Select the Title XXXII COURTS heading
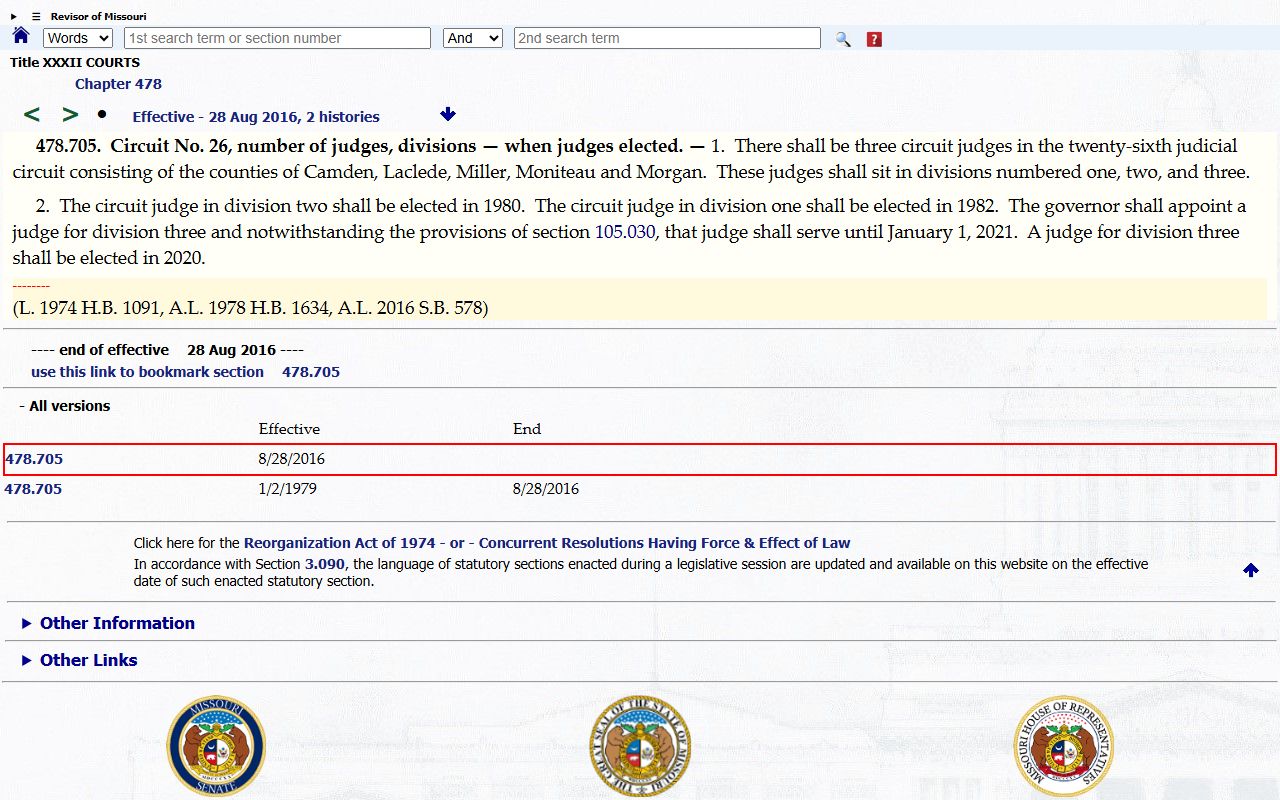This screenshot has width=1280, height=800. click(x=75, y=63)
